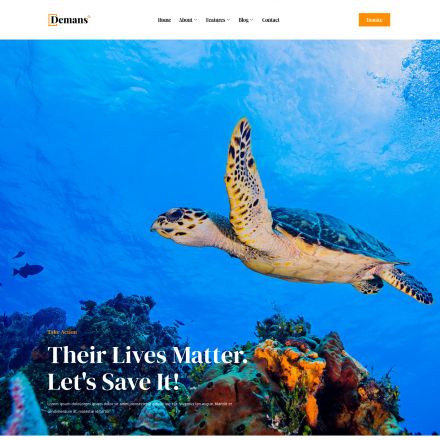
Task: Open the Features navigation item
Action: pyautogui.click(x=215, y=20)
